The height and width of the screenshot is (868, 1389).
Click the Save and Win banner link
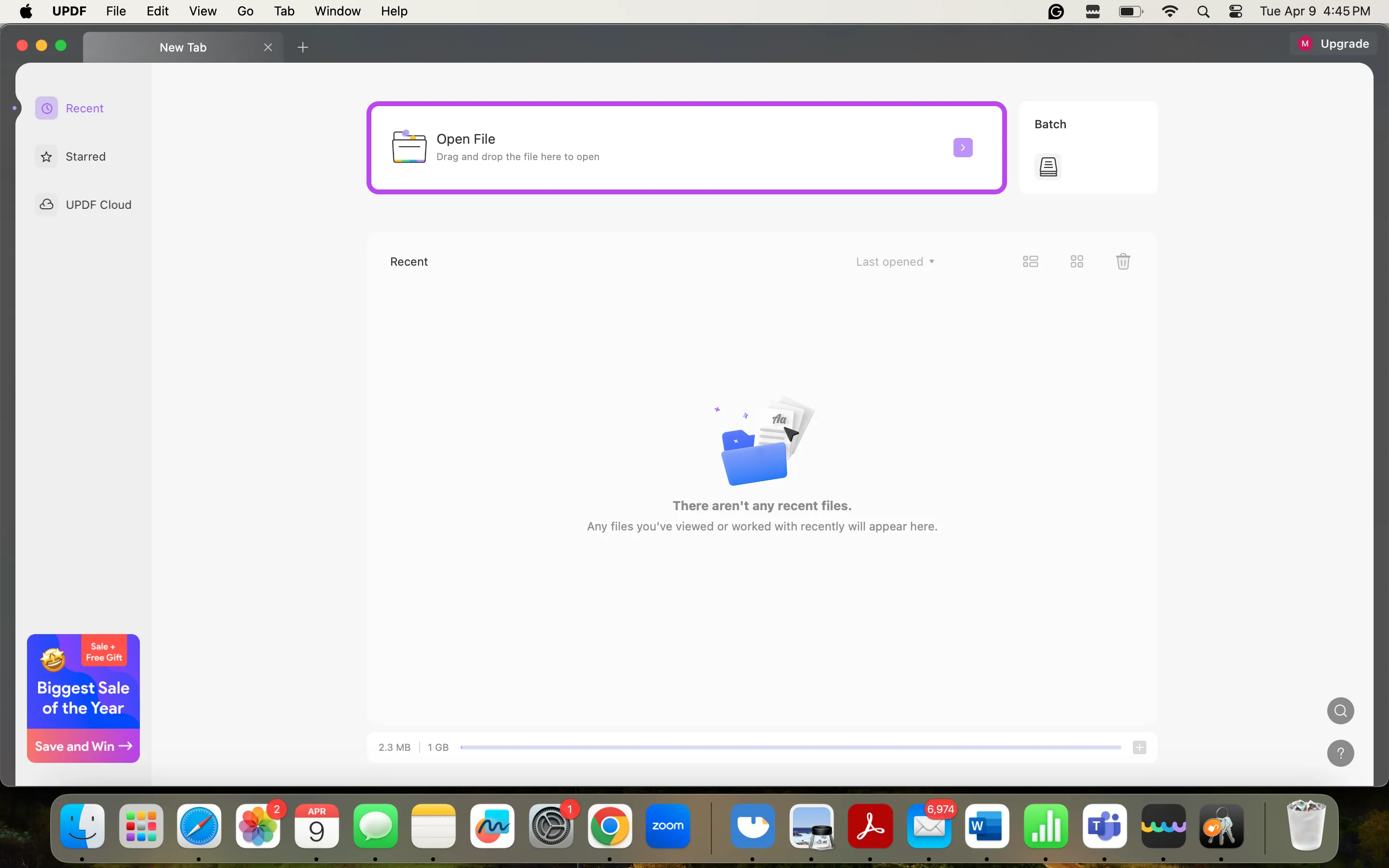click(83, 746)
